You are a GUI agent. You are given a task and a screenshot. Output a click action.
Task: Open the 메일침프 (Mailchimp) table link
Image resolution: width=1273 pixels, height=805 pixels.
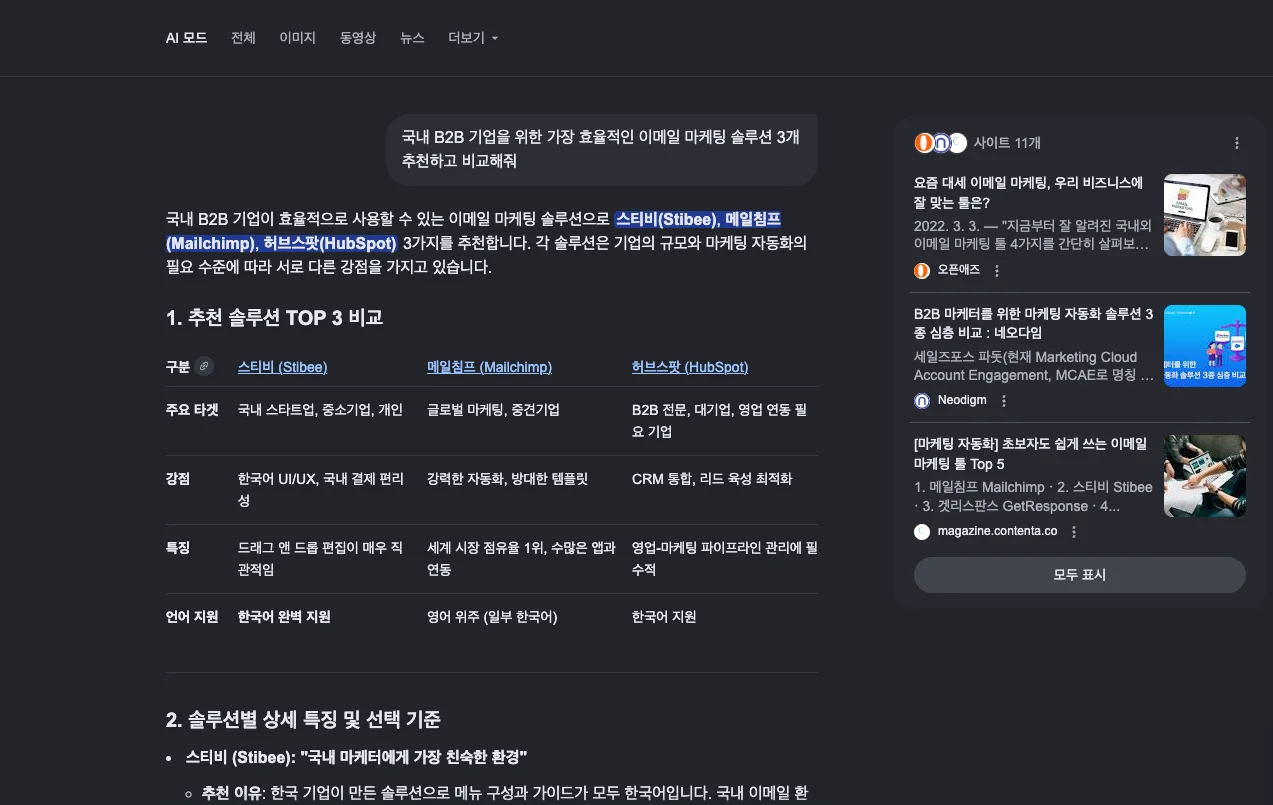tap(489, 366)
